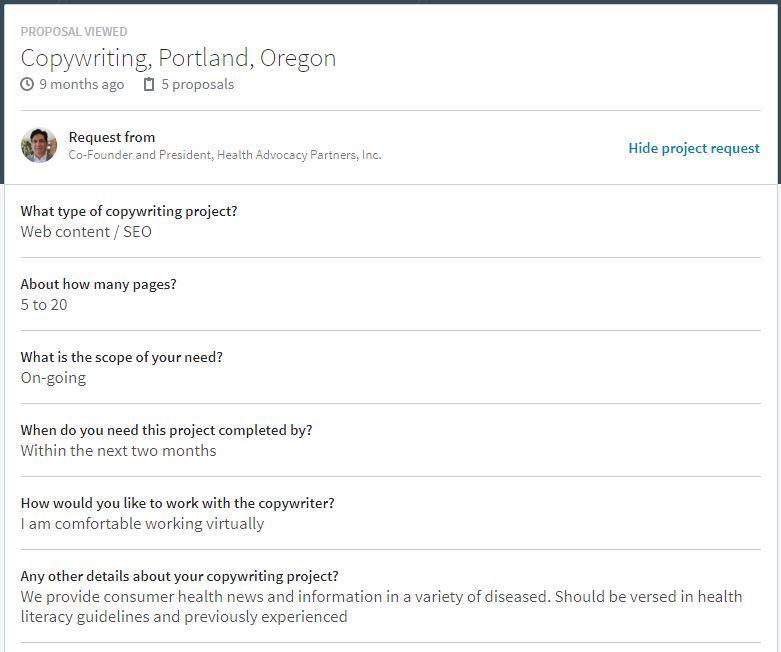Click the Co-Founder and President subtitle
This screenshot has width=781, height=652.
224,155
